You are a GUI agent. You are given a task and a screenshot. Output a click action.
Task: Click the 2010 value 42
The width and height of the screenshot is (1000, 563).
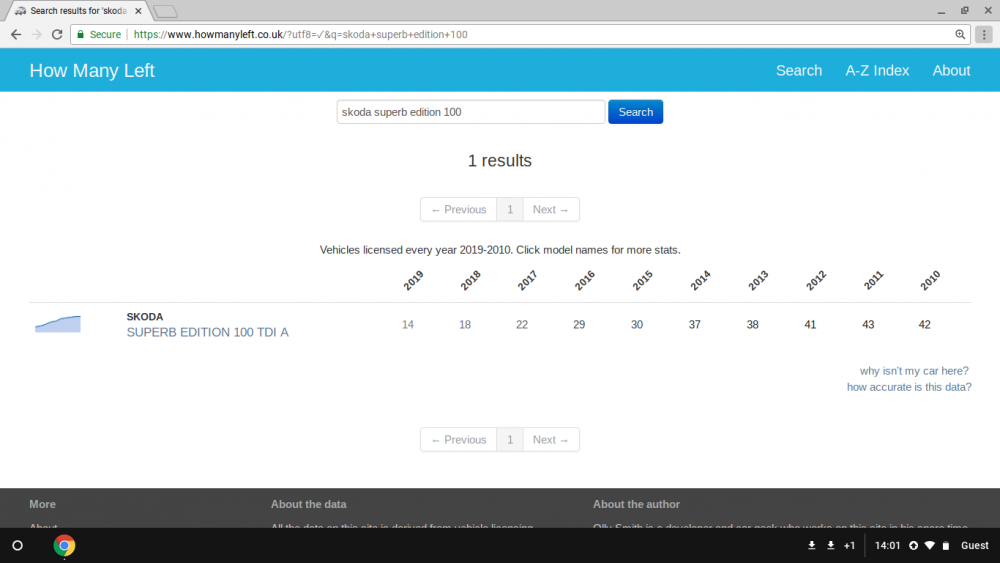(x=924, y=325)
